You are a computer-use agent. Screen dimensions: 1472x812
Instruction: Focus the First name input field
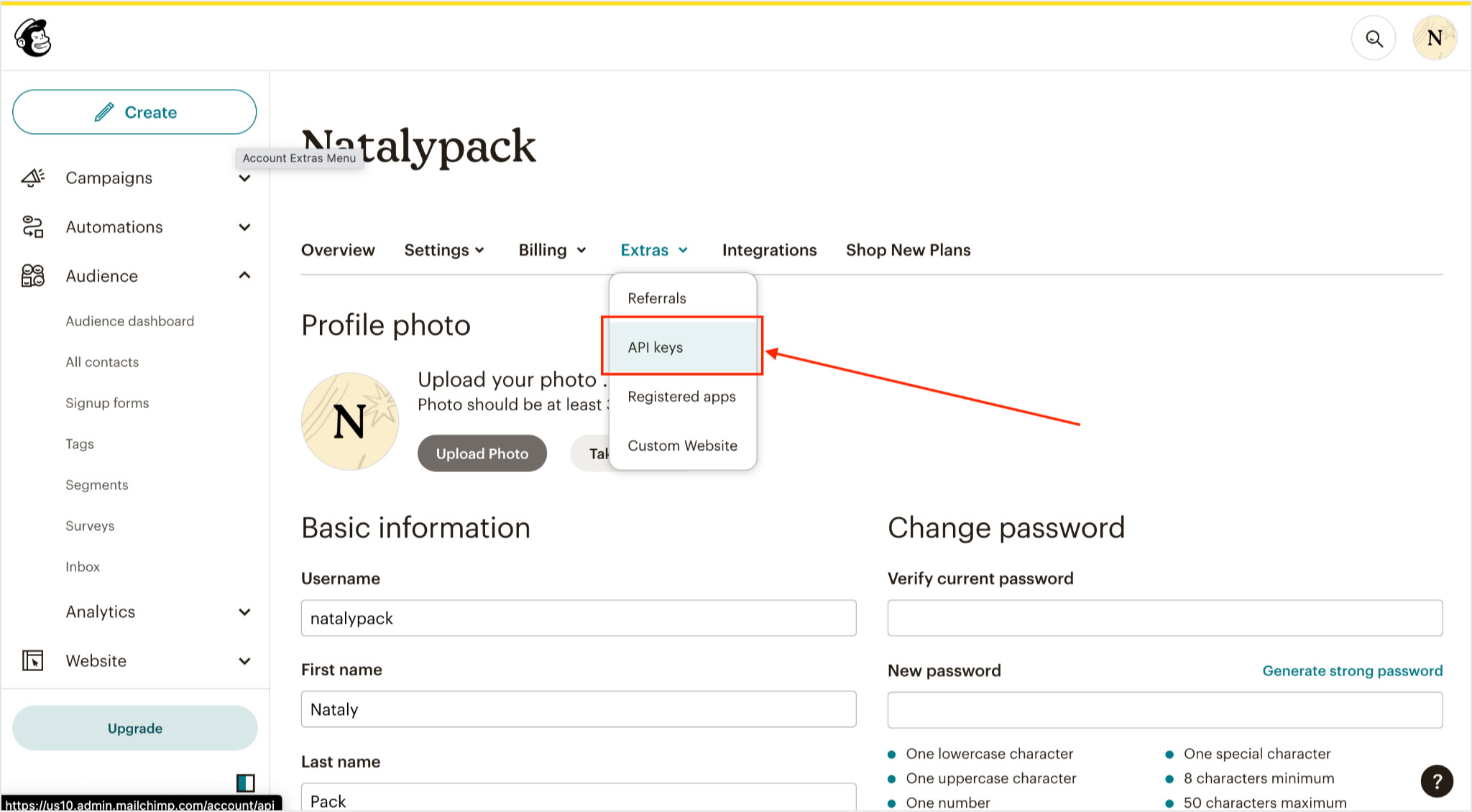pos(579,709)
